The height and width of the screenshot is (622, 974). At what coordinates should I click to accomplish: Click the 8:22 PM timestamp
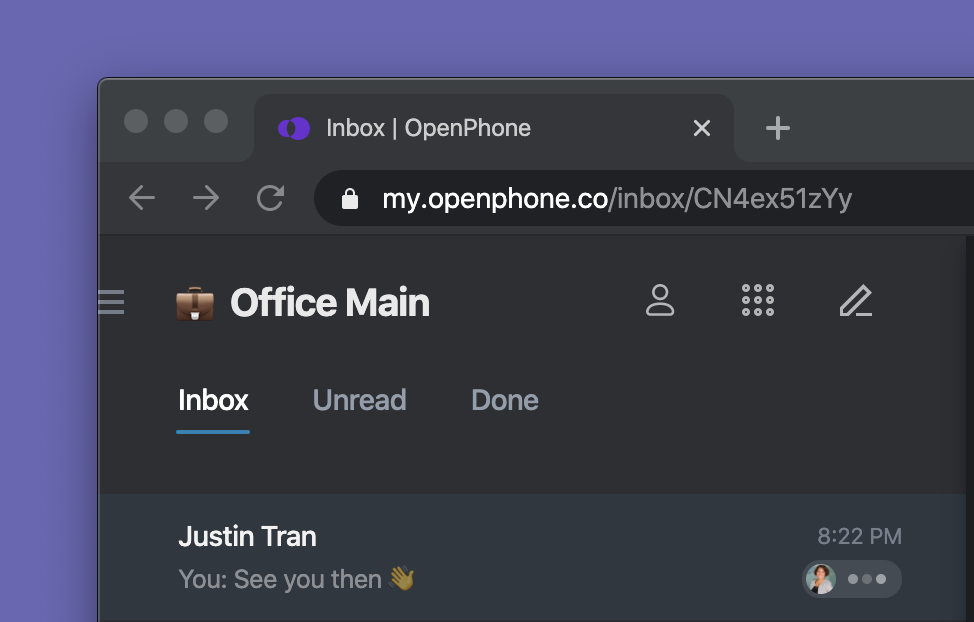859,536
